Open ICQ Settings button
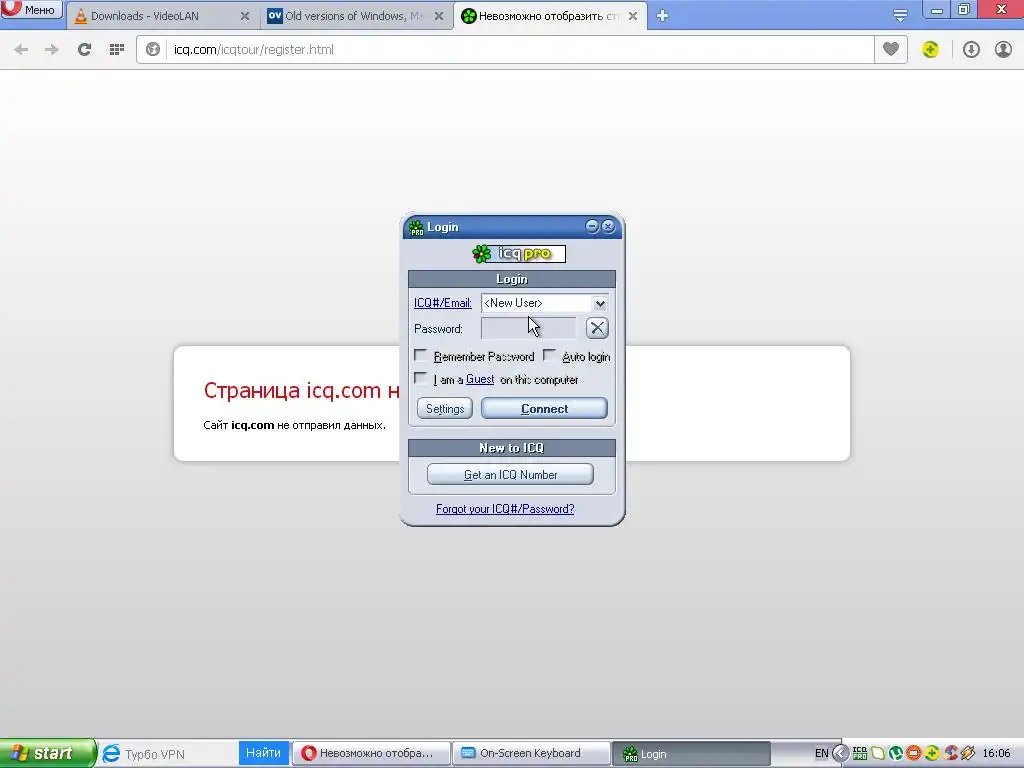This screenshot has height=768, width=1024. point(445,409)
